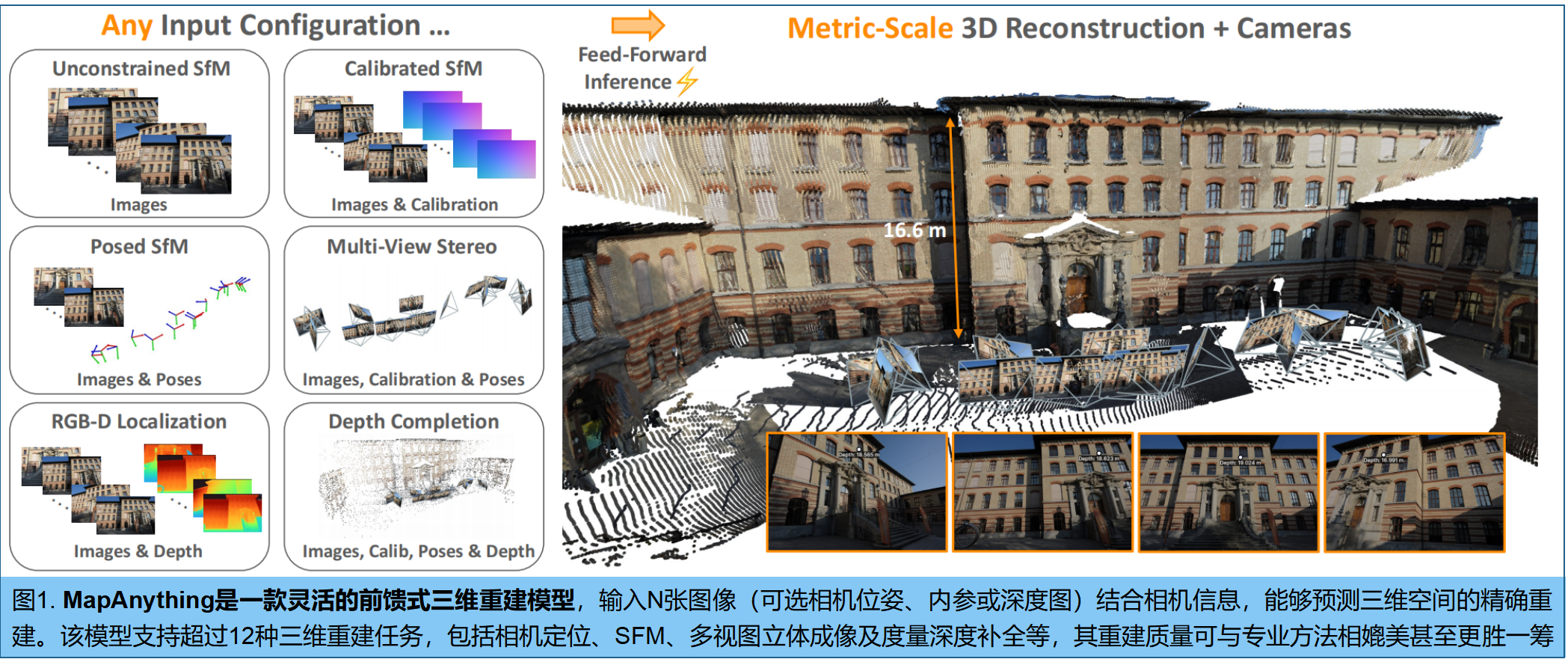1568x662 pixels.
Task: Click the "图1." figure number in the caption
Action: (34, 599)
